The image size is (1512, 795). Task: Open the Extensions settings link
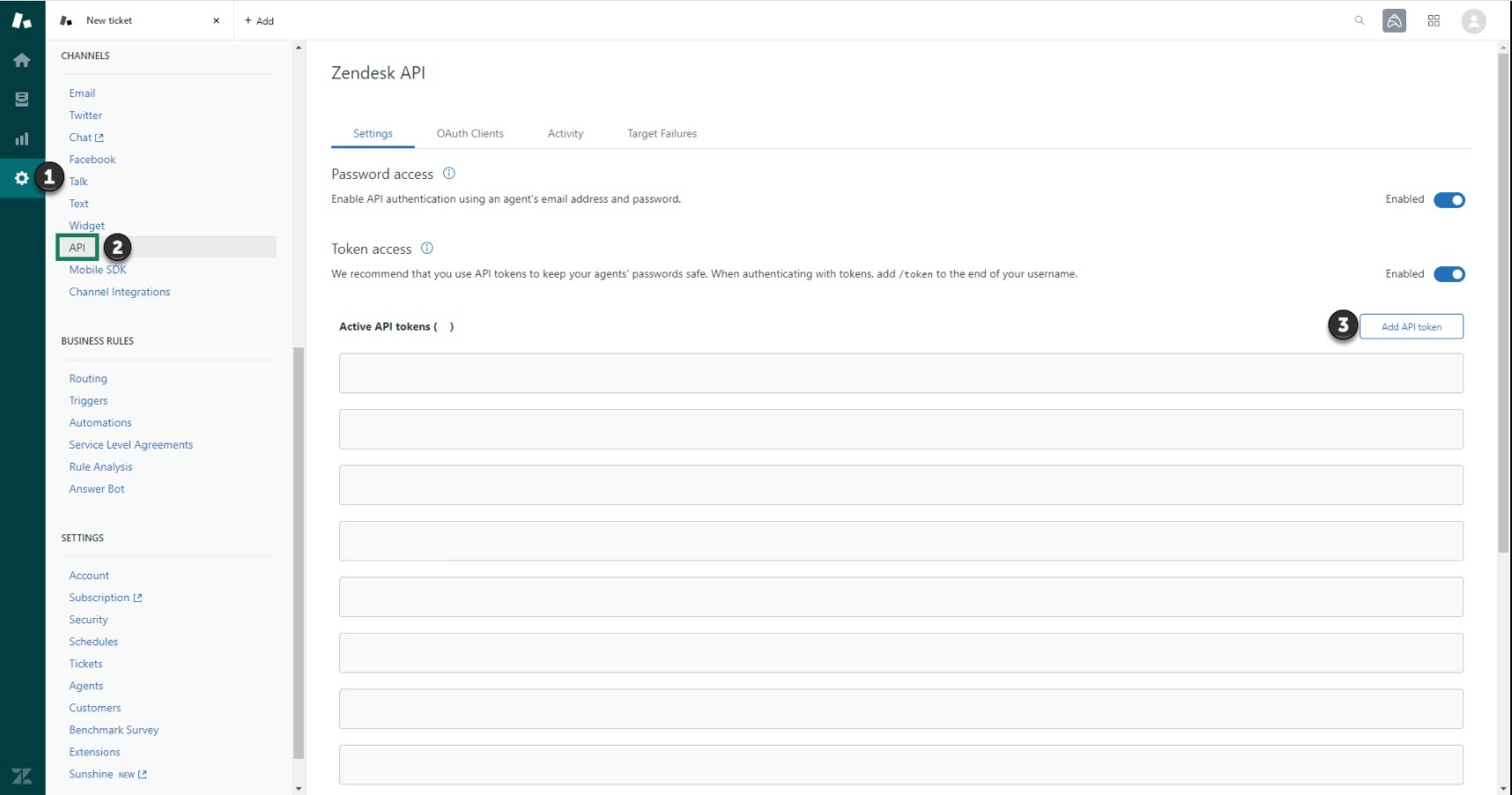[x=94, y=752]
